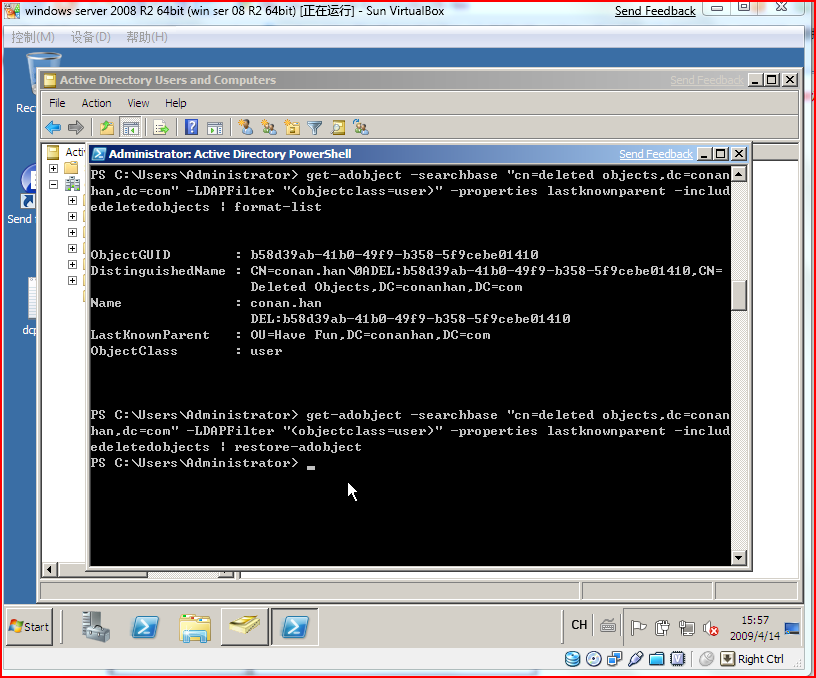
Task: Open the File menu in Active Directory window
Action: point(57,103)
